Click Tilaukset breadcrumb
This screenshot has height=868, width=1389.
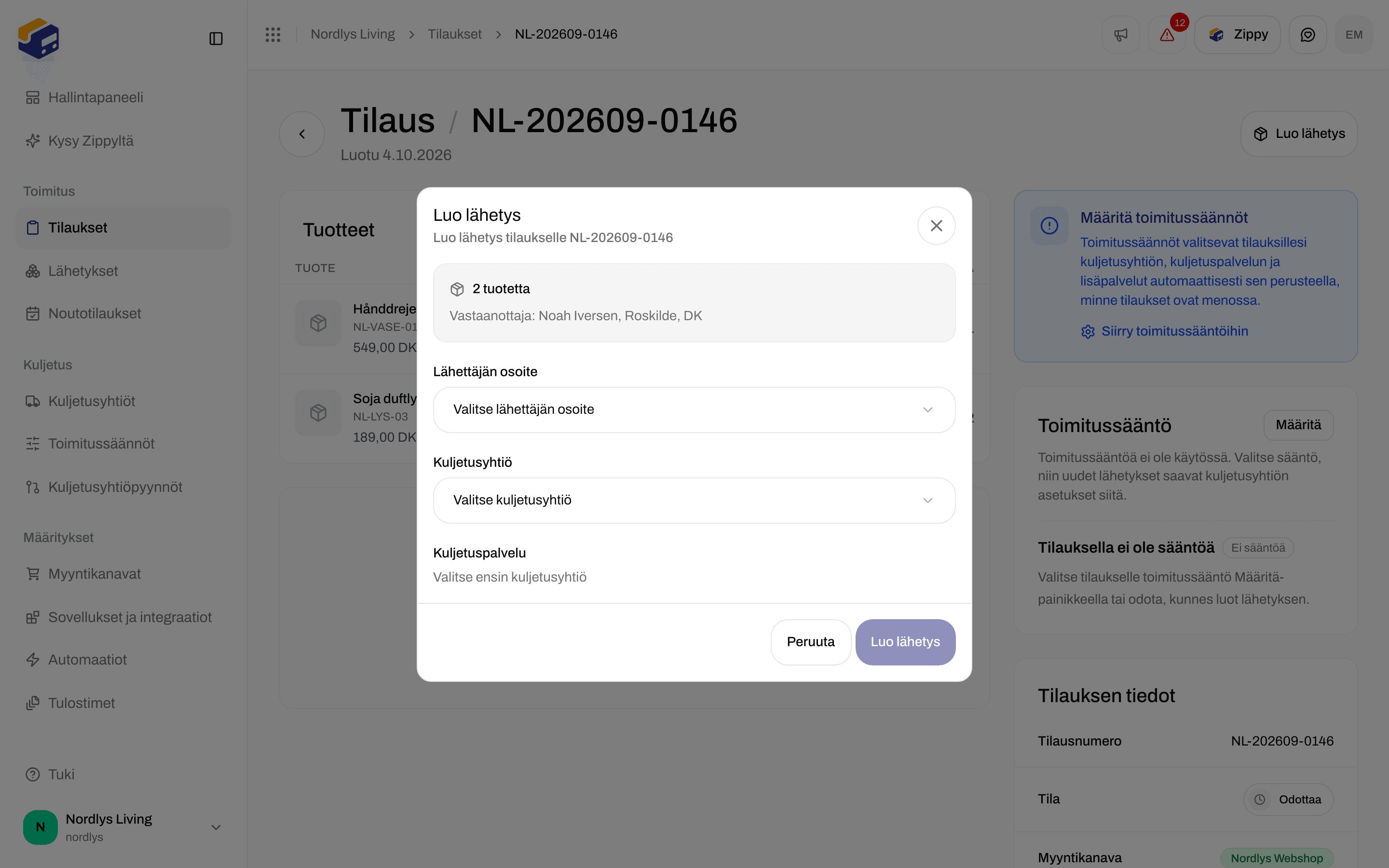click(x=455, y=34)
